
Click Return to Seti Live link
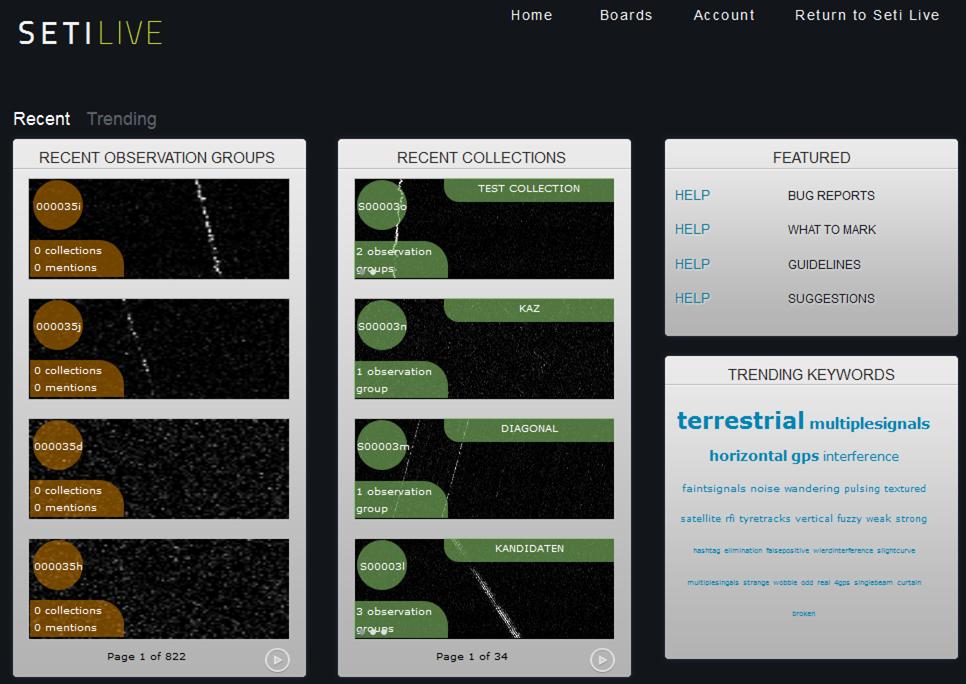(x=867, y=15)
